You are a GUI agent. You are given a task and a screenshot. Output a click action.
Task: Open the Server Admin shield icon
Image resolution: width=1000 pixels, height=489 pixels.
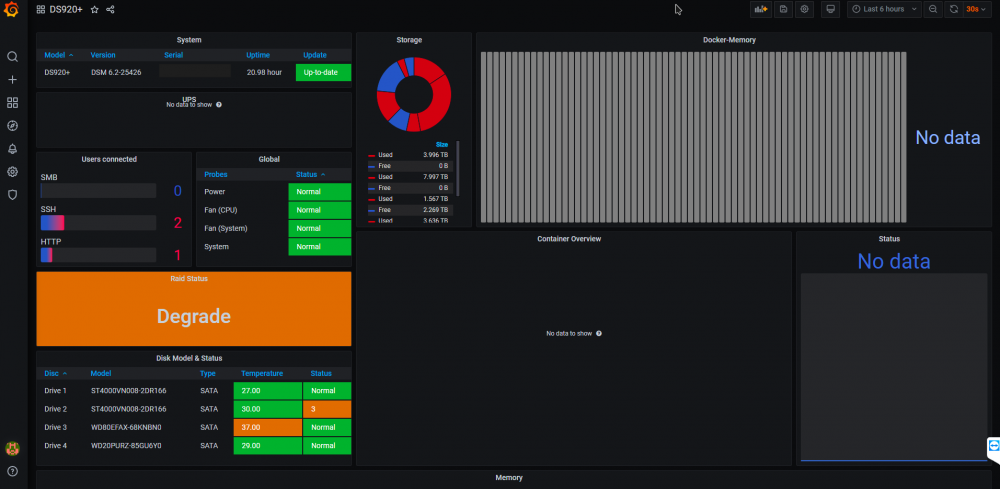tap(12, 195)
